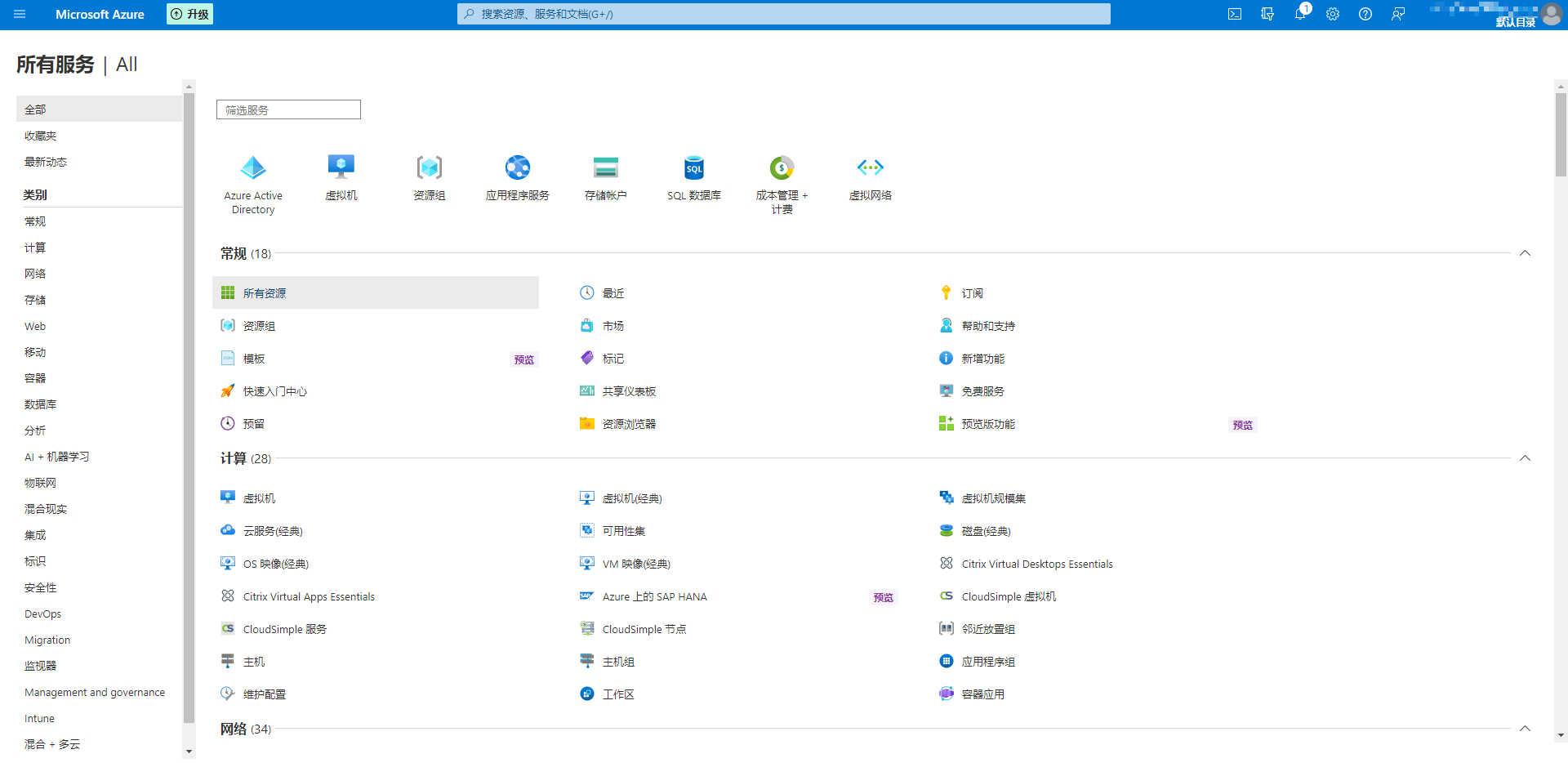Viewport: 1568px width, 763px height.
Task: Click the 容器应用 icon
Action: tap(947, 694)
